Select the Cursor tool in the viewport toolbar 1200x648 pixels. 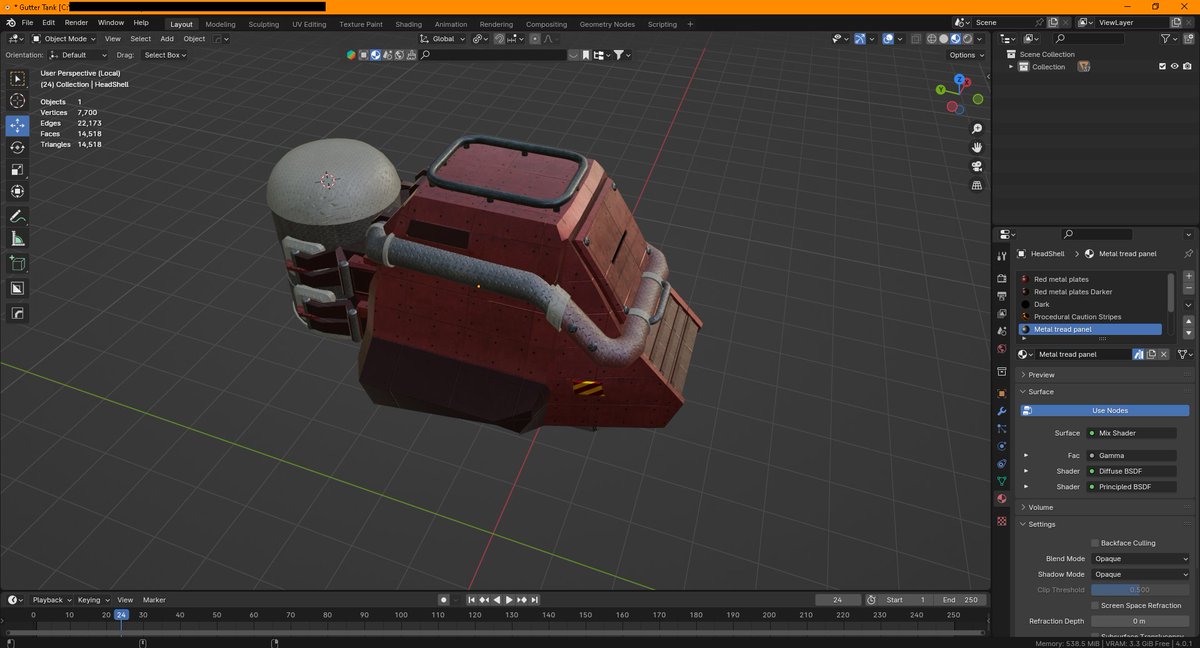click(17, 101)
